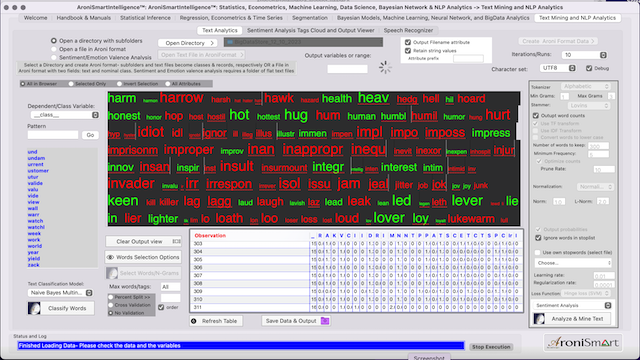640x360 pixels.
Task: Select 'watch' in the variable list
Action: click(35, 221)
